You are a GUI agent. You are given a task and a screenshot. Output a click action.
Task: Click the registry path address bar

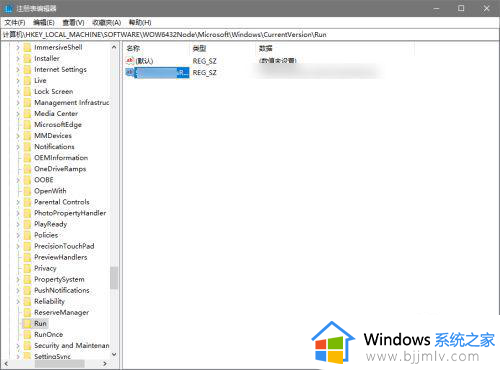(x=250, y=35)
